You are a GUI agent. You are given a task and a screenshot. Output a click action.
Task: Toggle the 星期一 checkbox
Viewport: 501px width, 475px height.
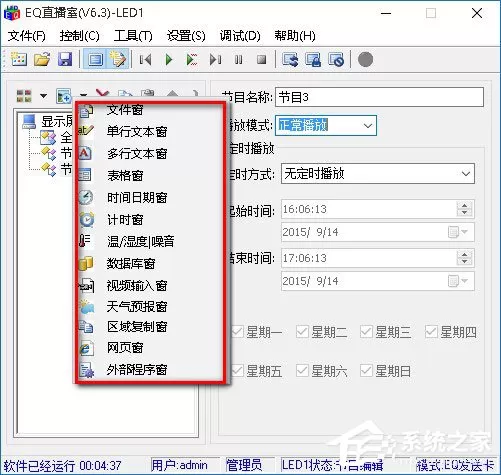(237, 332)
